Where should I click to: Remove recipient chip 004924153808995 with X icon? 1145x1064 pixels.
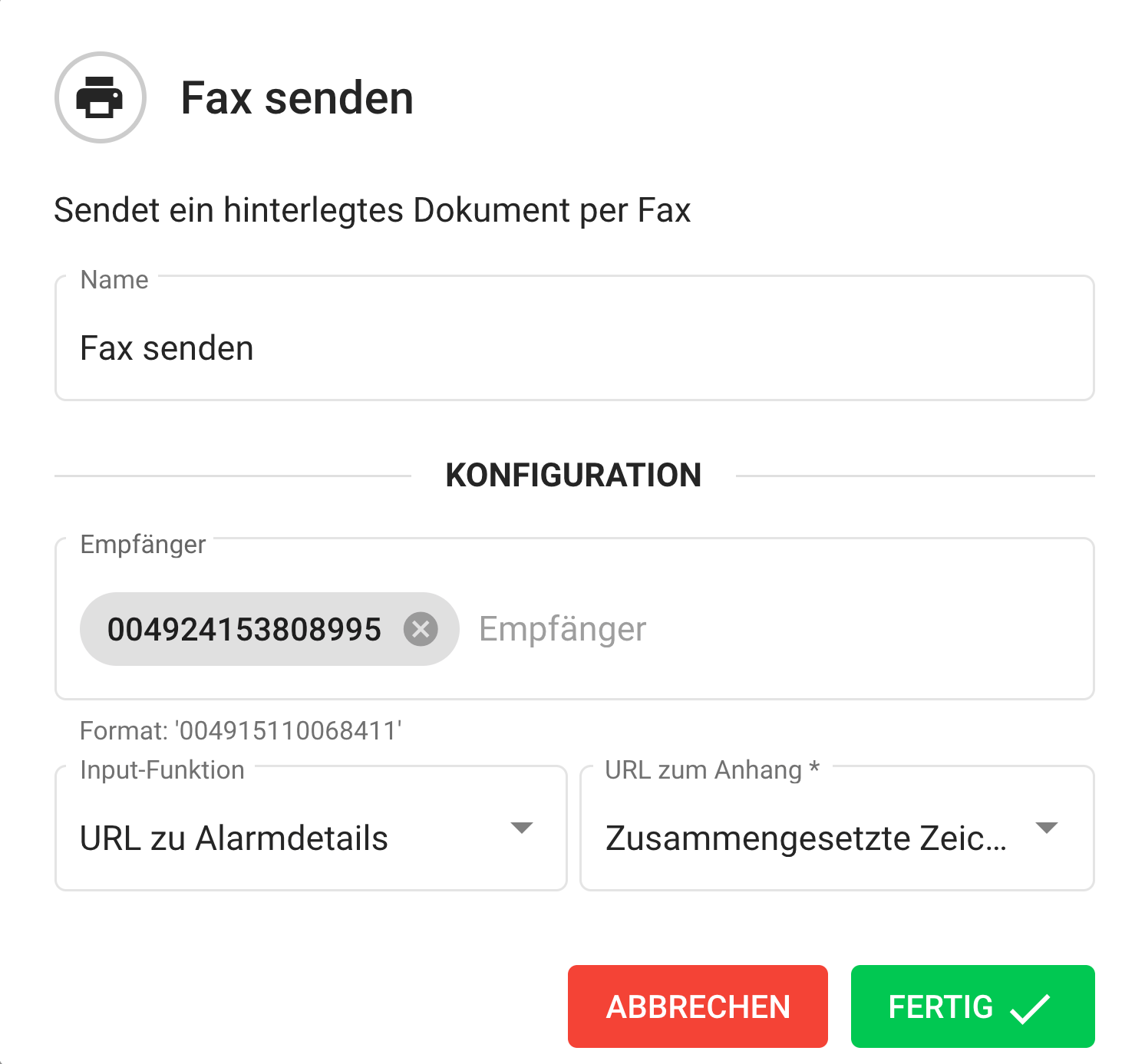[x=421, y=629]
